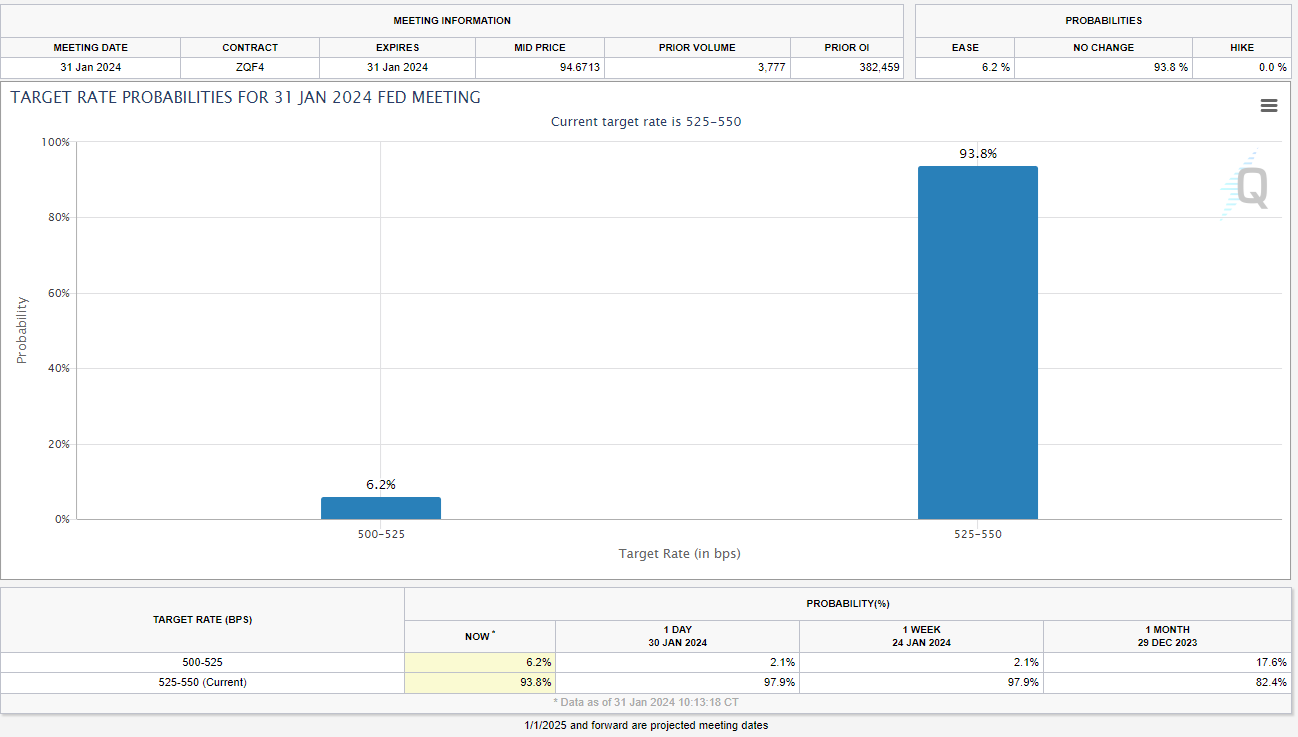The image size is (1298, 737).
Task: Select the 93.8% bar data label
Action: pos(978,153)
